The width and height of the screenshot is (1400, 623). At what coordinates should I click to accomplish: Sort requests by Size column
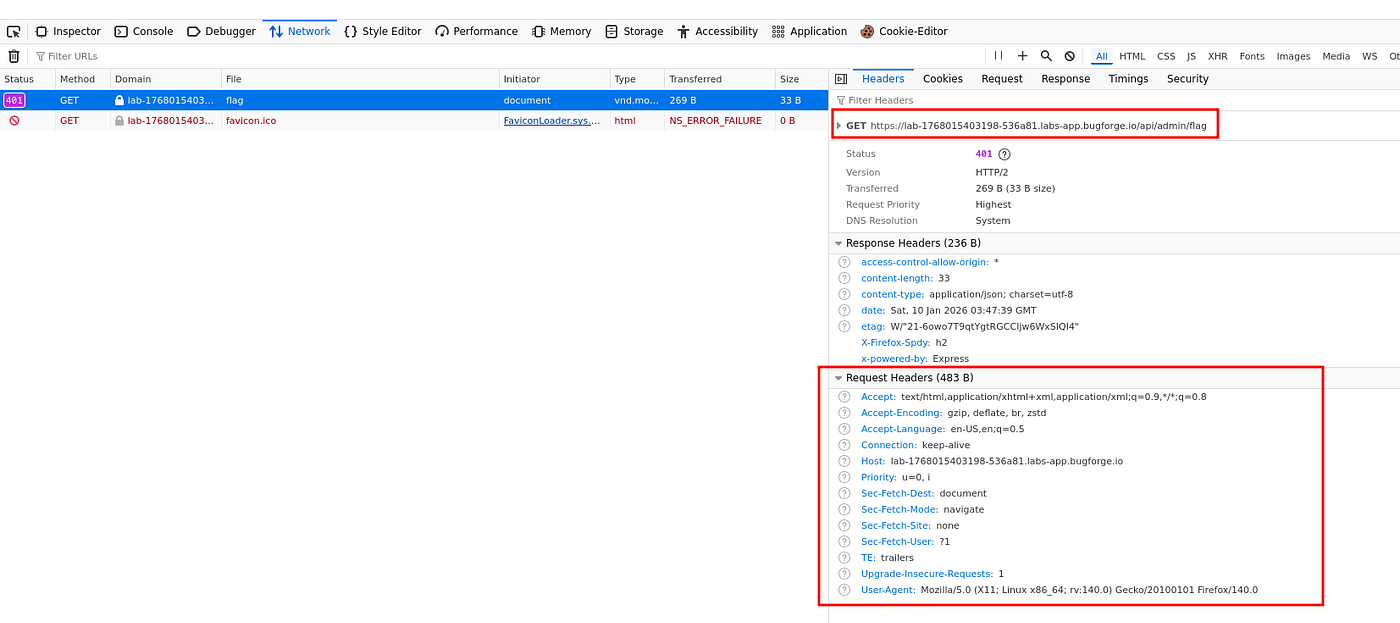(801, 79)
